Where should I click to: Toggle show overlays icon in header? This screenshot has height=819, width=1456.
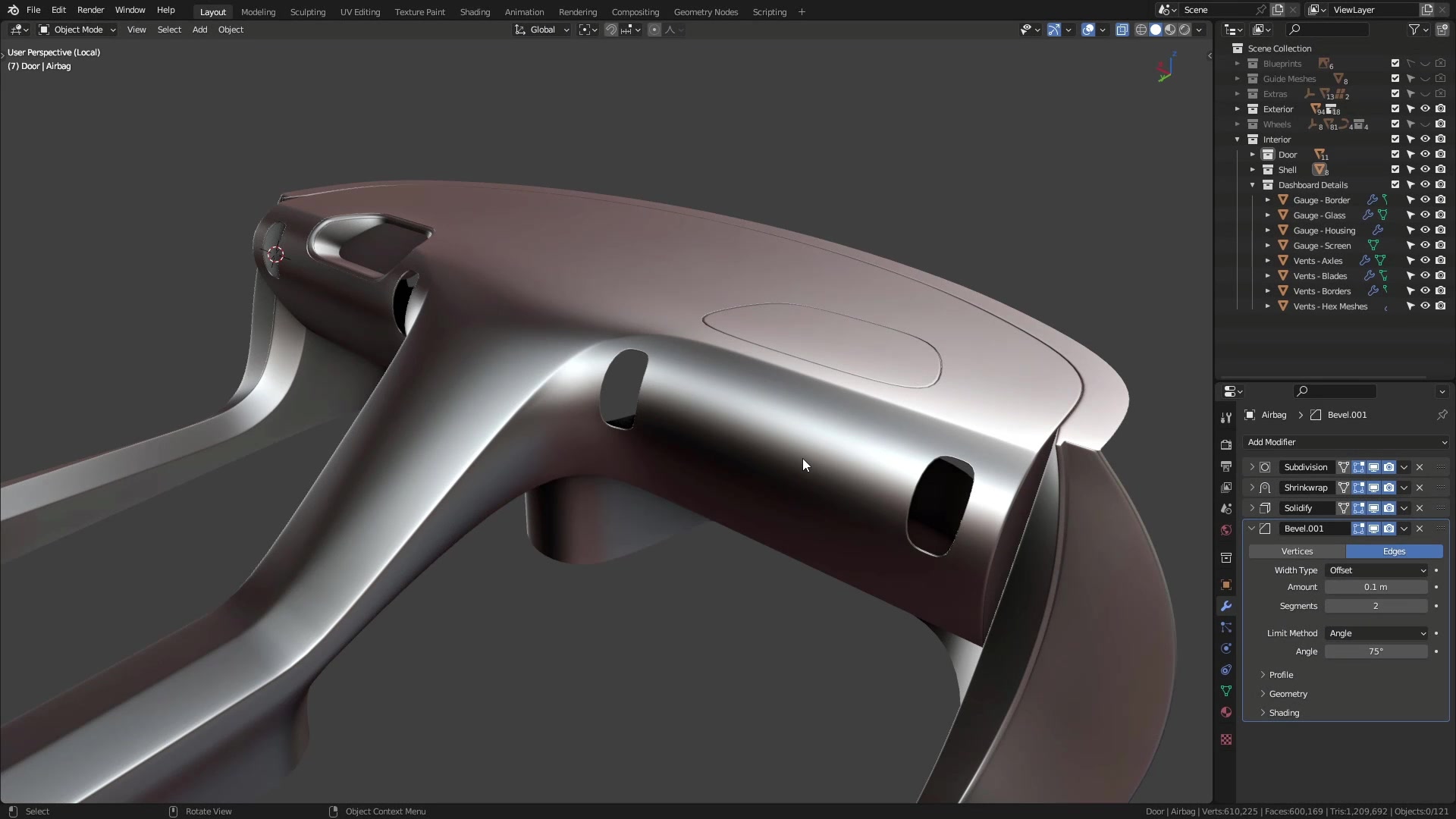point(1088,30)
